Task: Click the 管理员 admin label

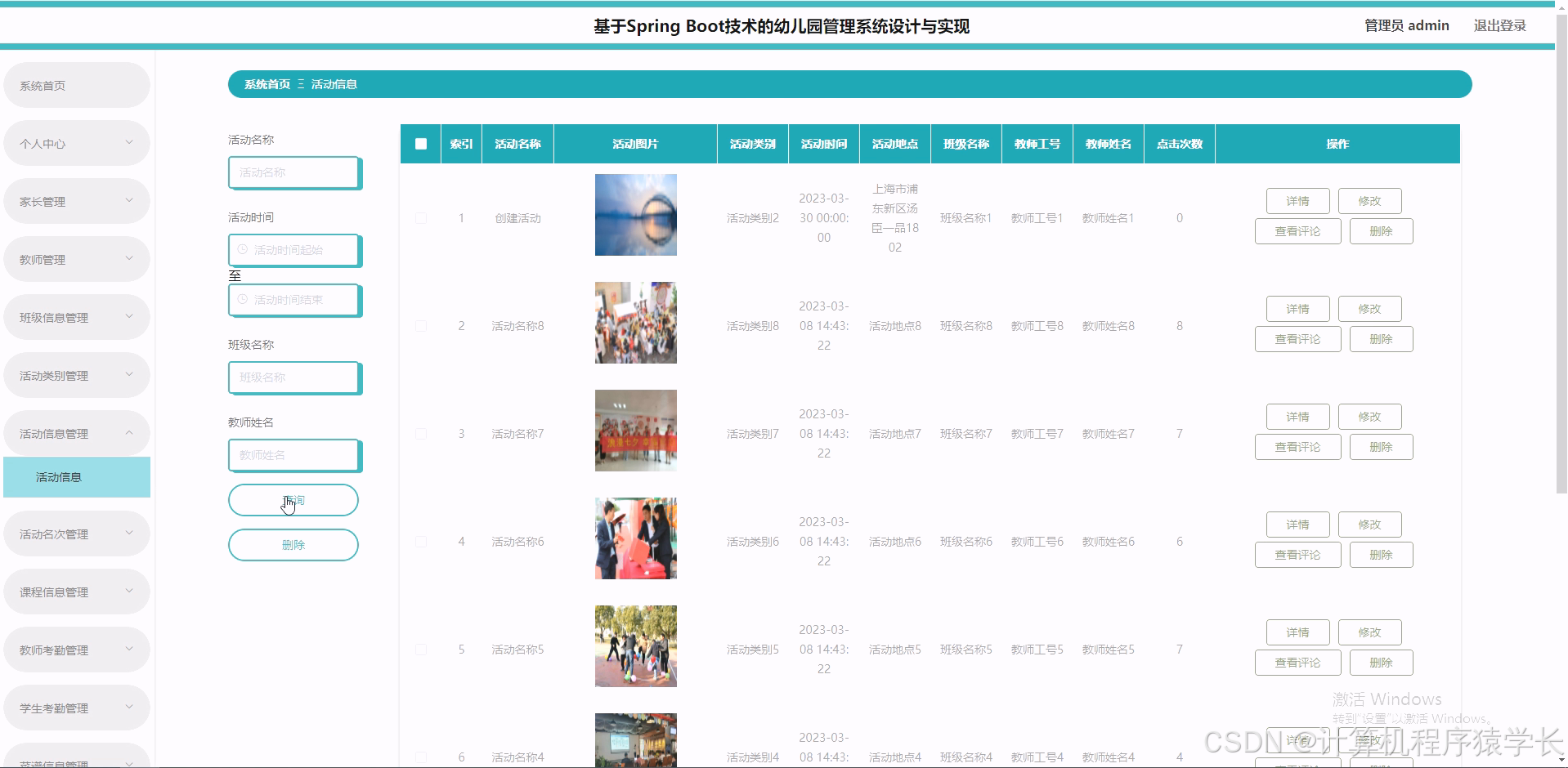Action: (x=1406, y=25)
